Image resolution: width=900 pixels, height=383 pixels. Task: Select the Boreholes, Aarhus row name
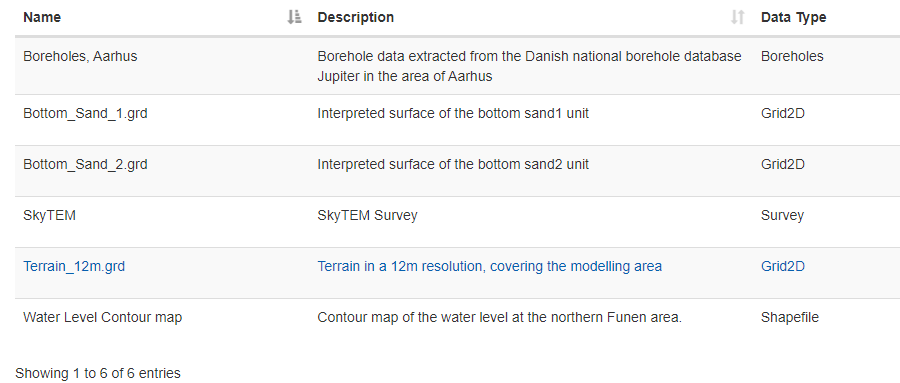tap(80, 56)
